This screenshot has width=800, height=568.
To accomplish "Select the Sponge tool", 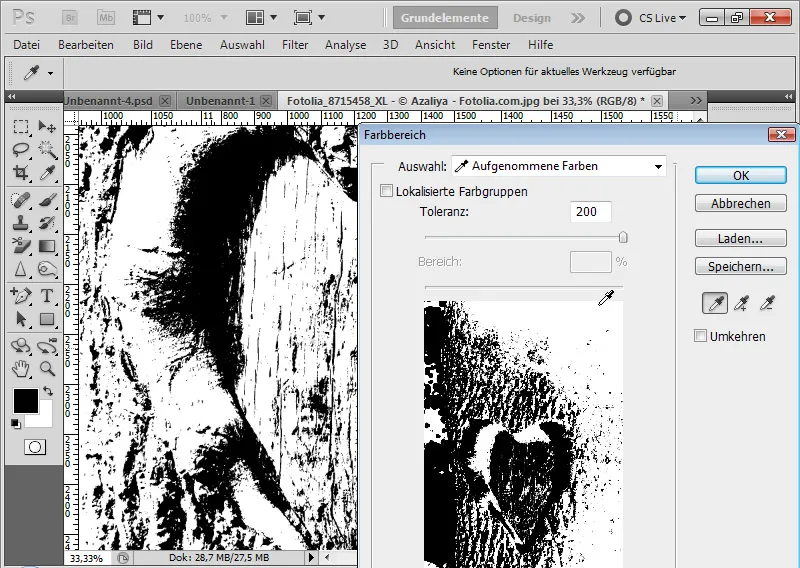I will click(47, 269).
